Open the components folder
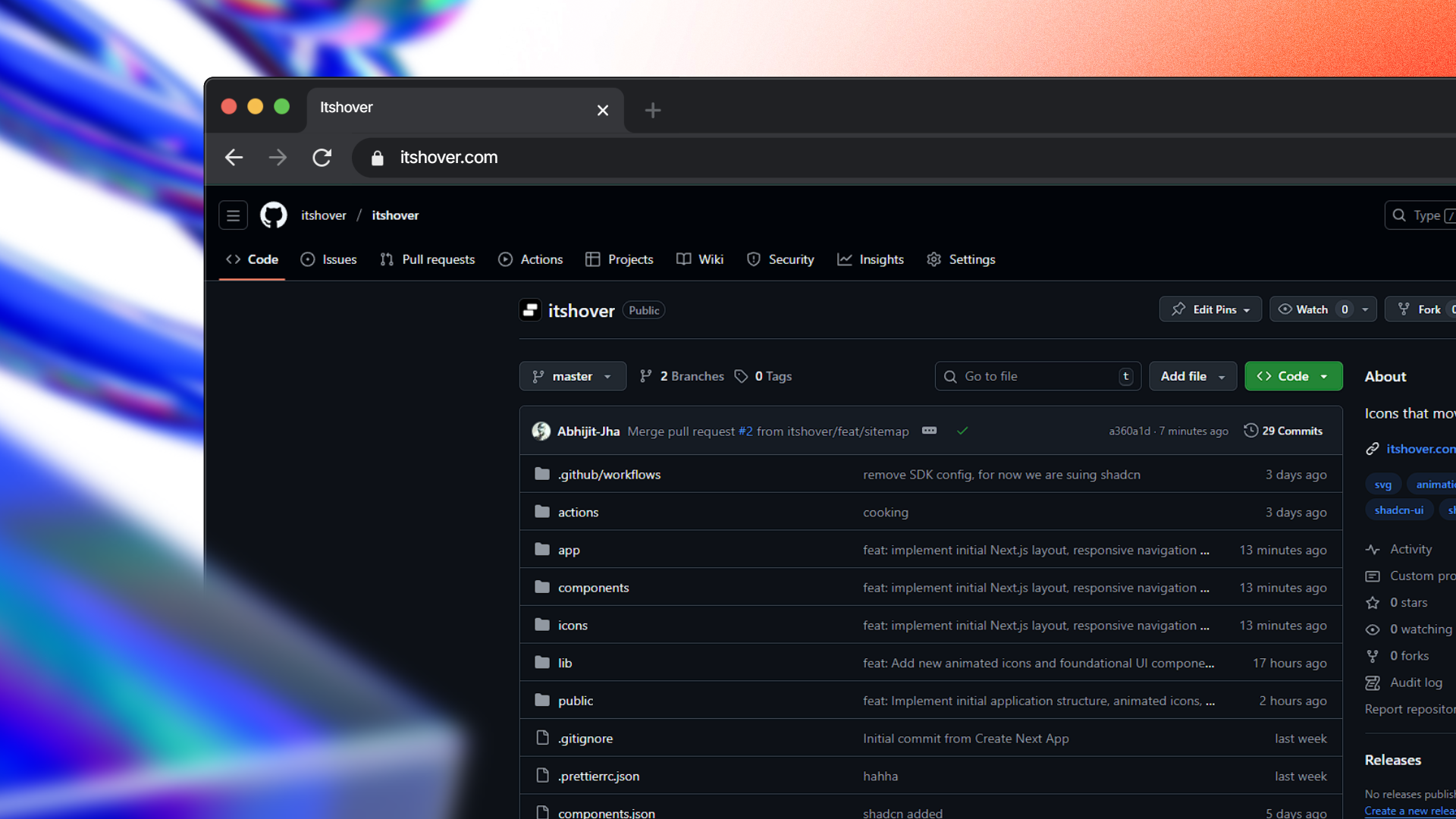Image resolution: width=1456 pixels, height=819 pixels. click(x=593, y=588)
